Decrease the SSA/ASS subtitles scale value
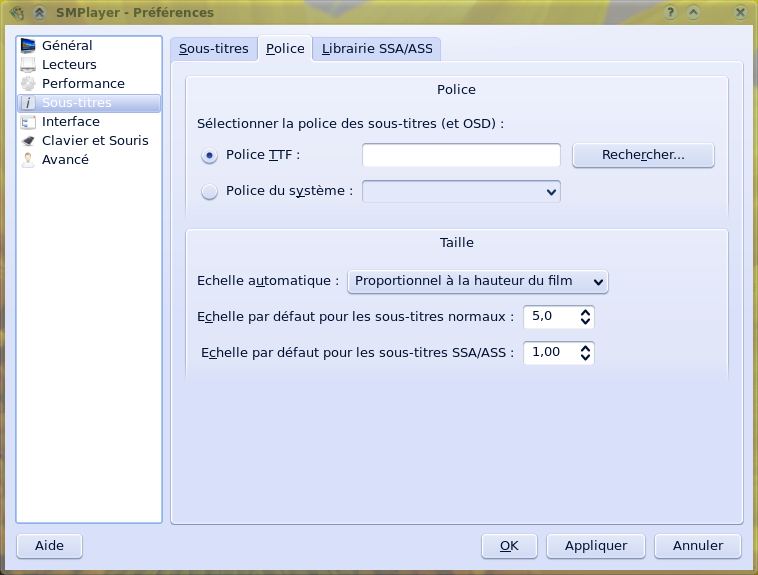 click(586, 358)
